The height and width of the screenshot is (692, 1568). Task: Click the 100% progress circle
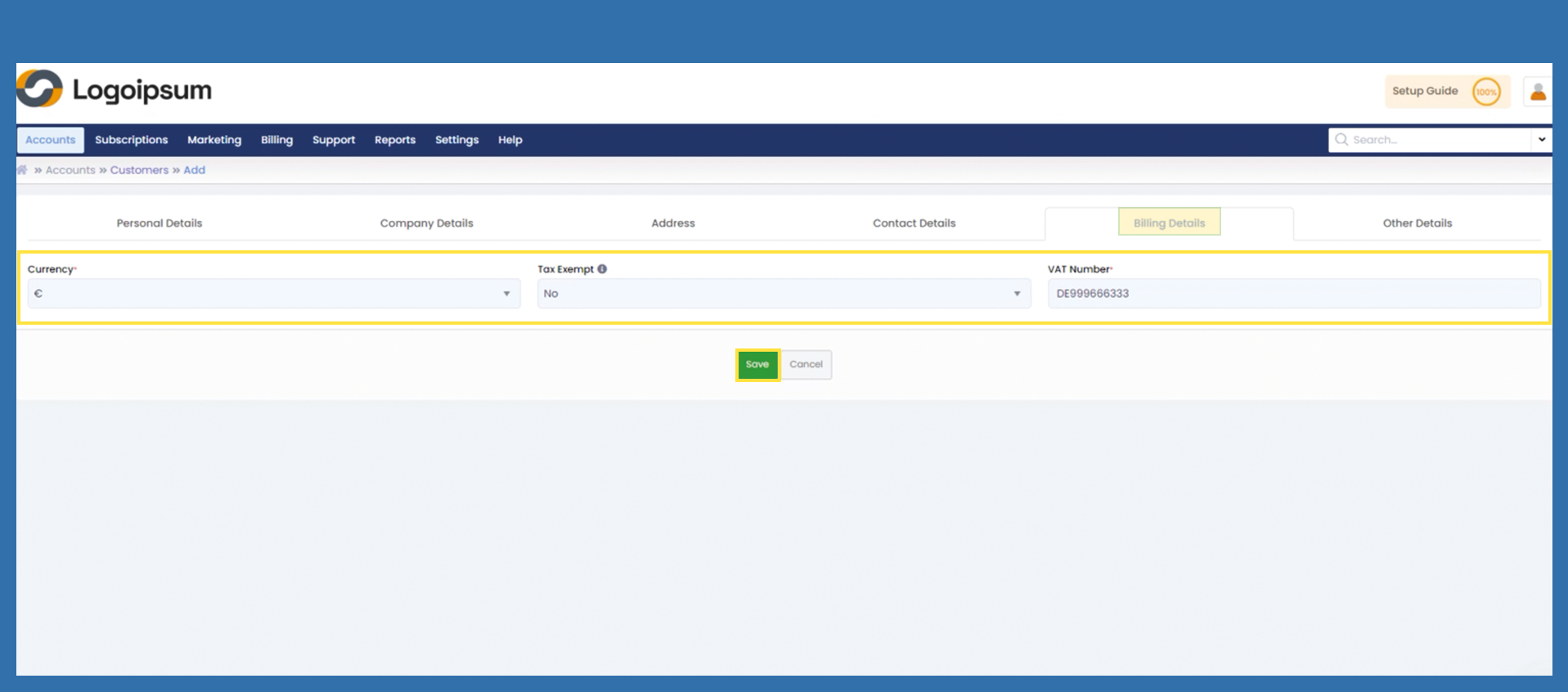1486,92
